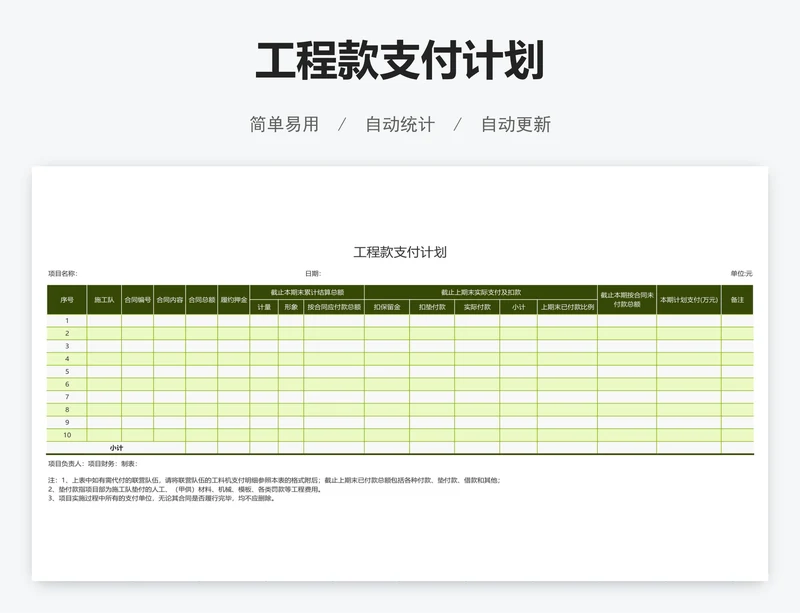The image size is (800, 613).
Task: Click row number 10 cell
Action: tap(67, 435)
